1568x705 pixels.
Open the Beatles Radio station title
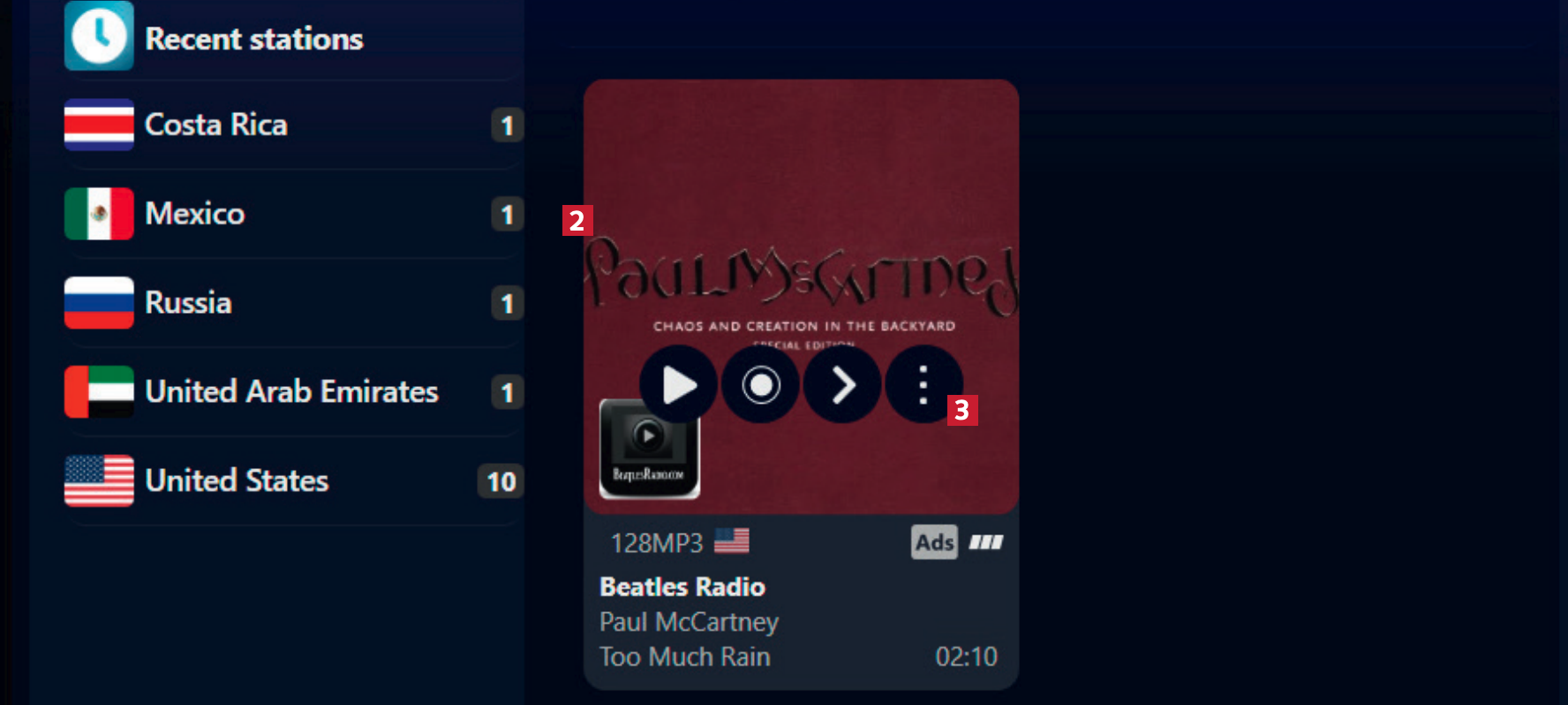point(682,587)
